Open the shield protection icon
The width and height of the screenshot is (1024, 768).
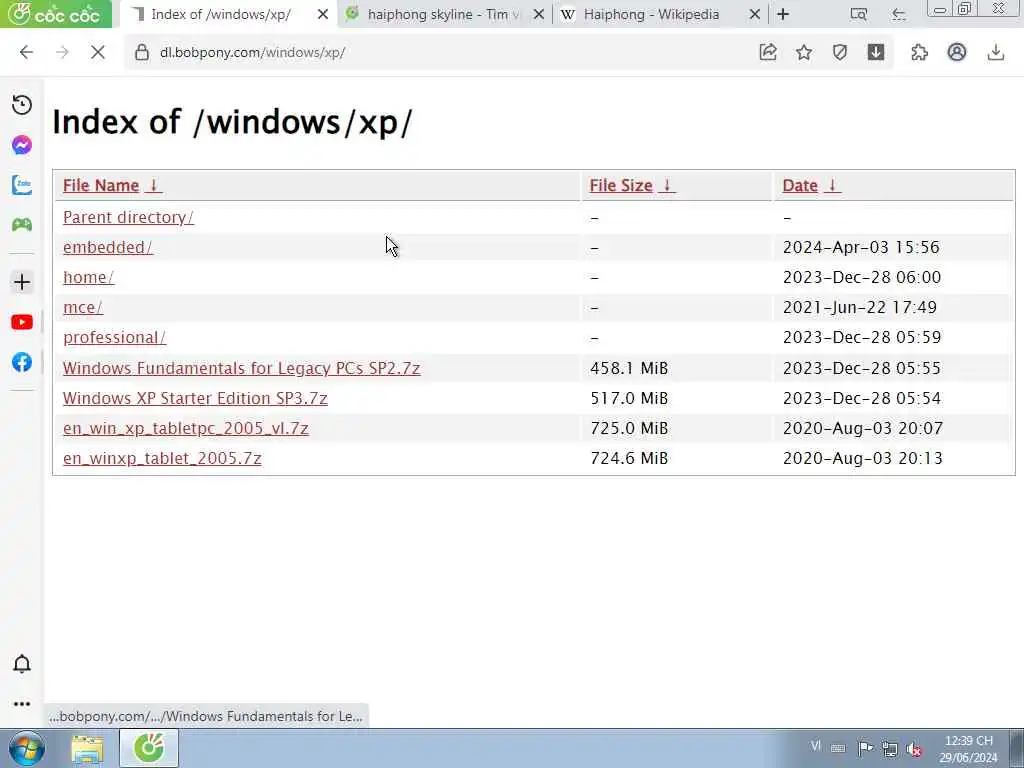[x=840, y=52]
